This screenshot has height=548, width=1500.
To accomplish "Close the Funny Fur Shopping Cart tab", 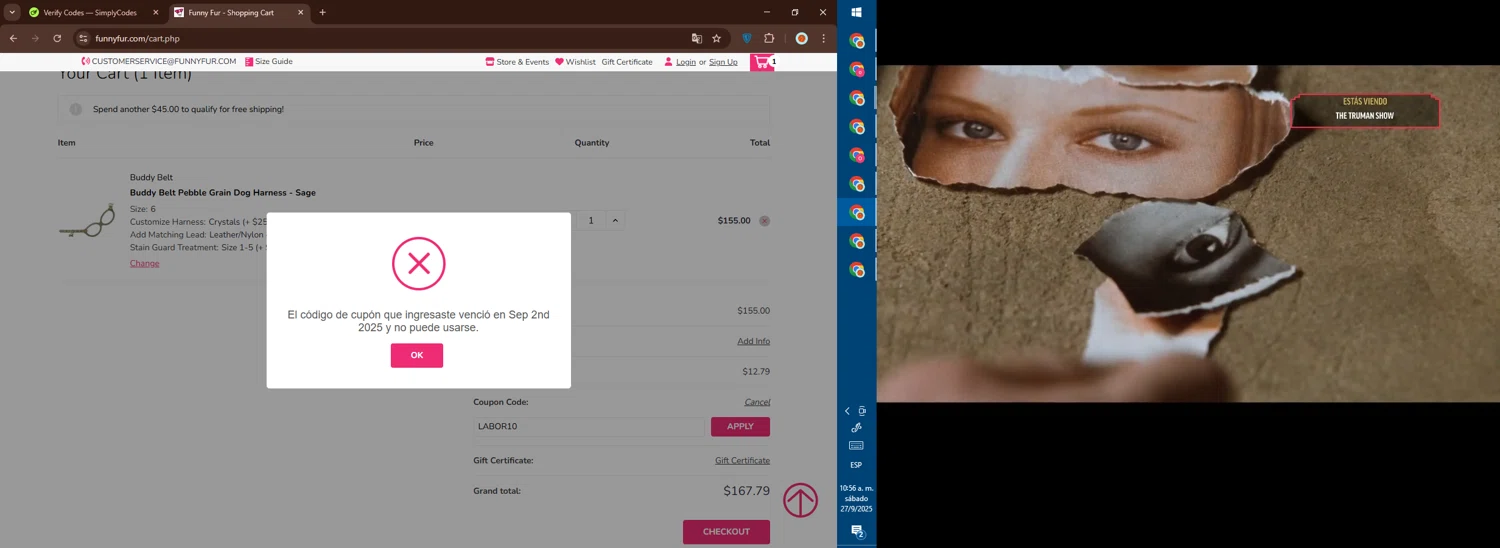I will 300,13.
